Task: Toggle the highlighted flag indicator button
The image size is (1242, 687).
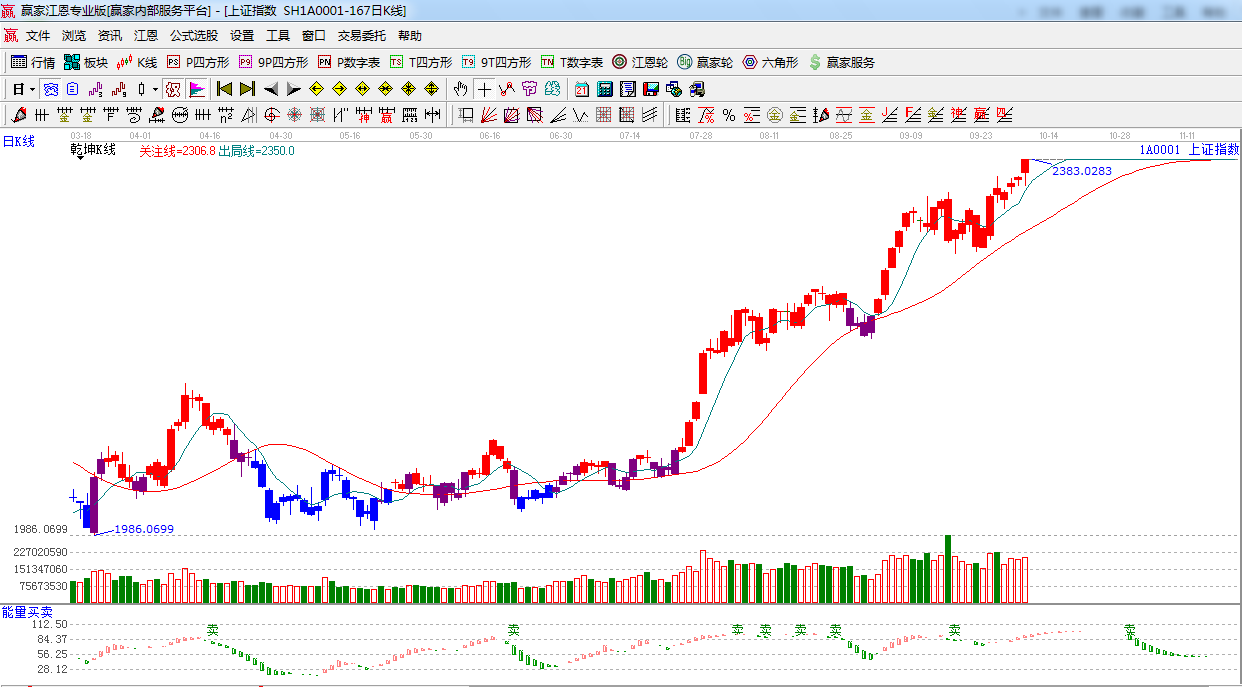Action: click(x=197, y=89)
